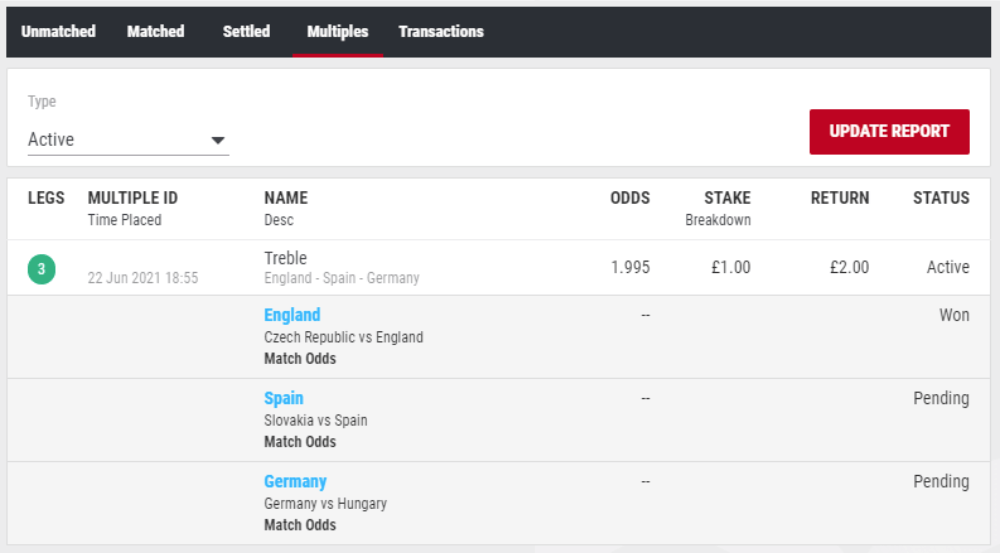
Task: Click the Return column header
Action: tap(839, 198)
